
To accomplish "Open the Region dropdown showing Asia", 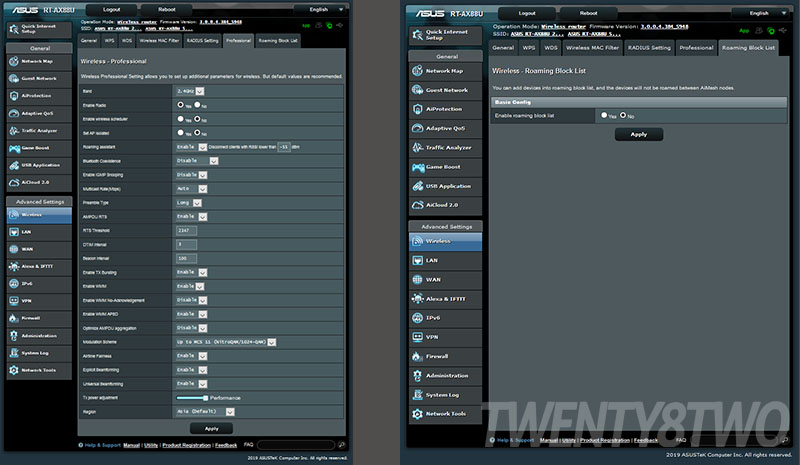I will 205,411.
